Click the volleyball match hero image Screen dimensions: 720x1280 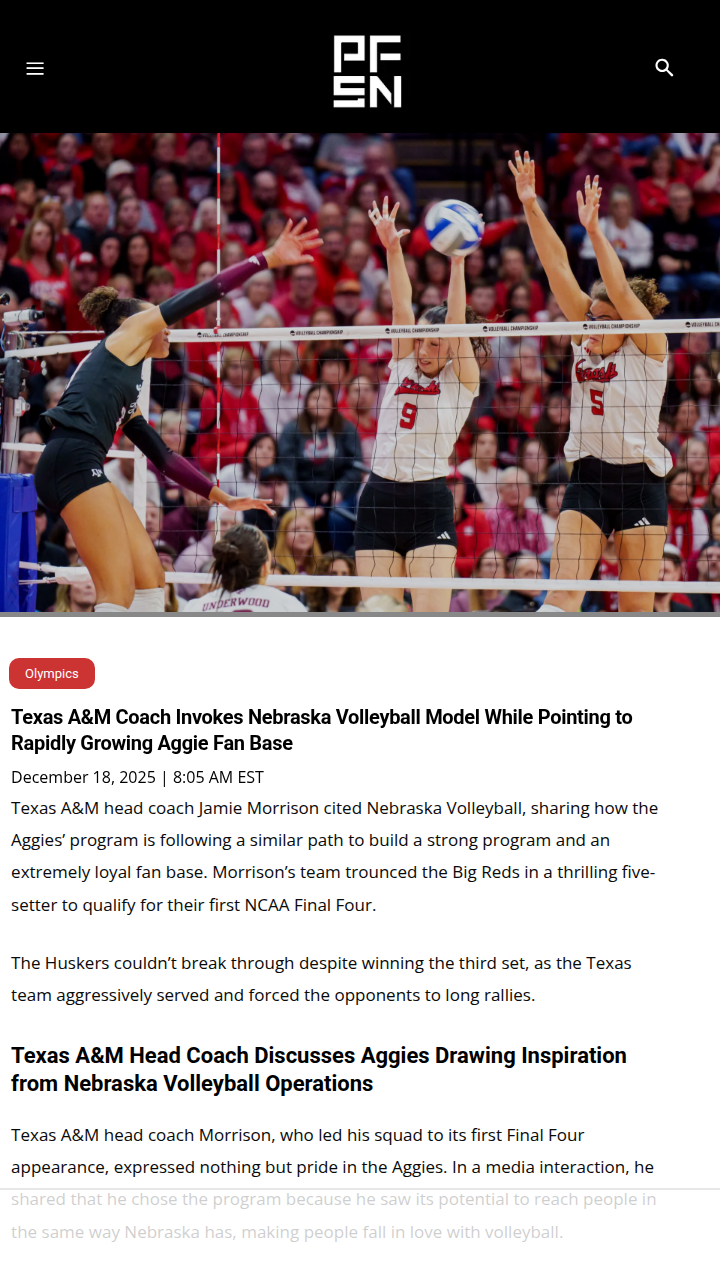(360, 372)
